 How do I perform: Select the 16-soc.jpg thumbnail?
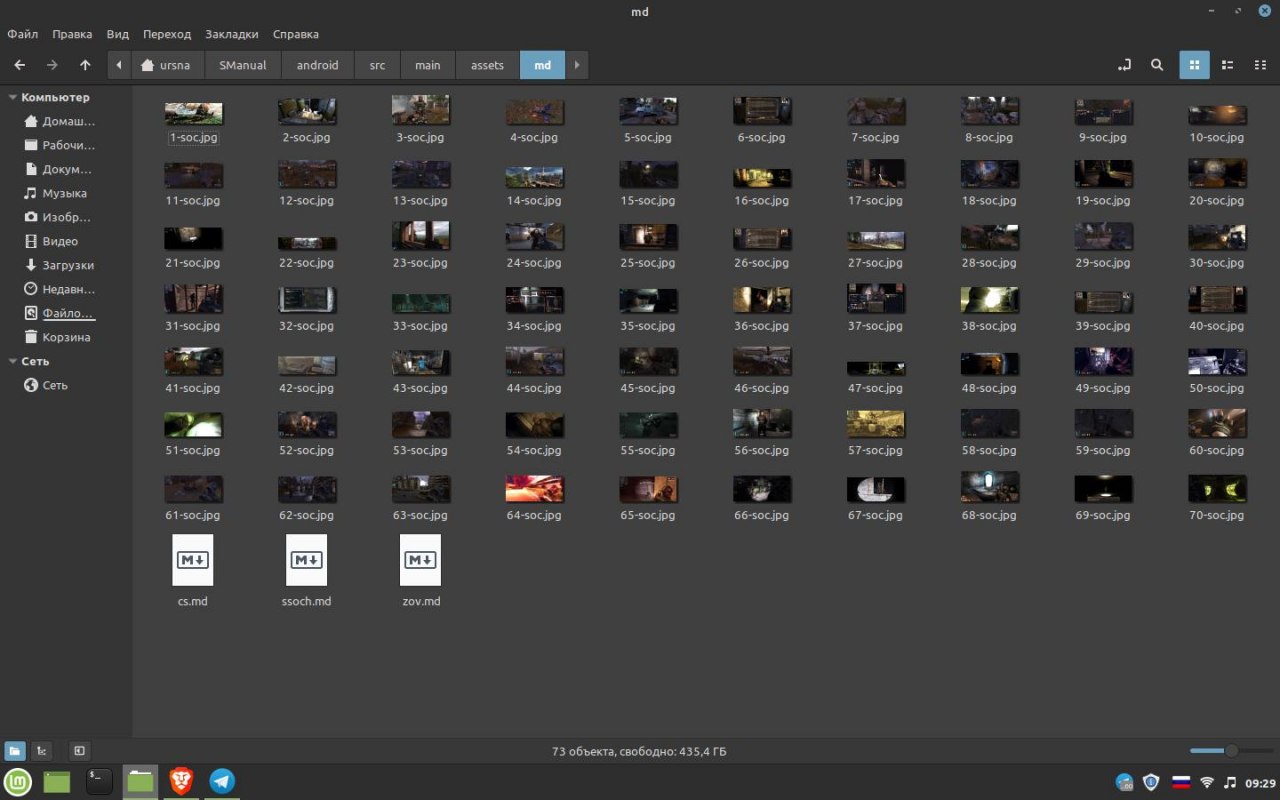(762, 177)
